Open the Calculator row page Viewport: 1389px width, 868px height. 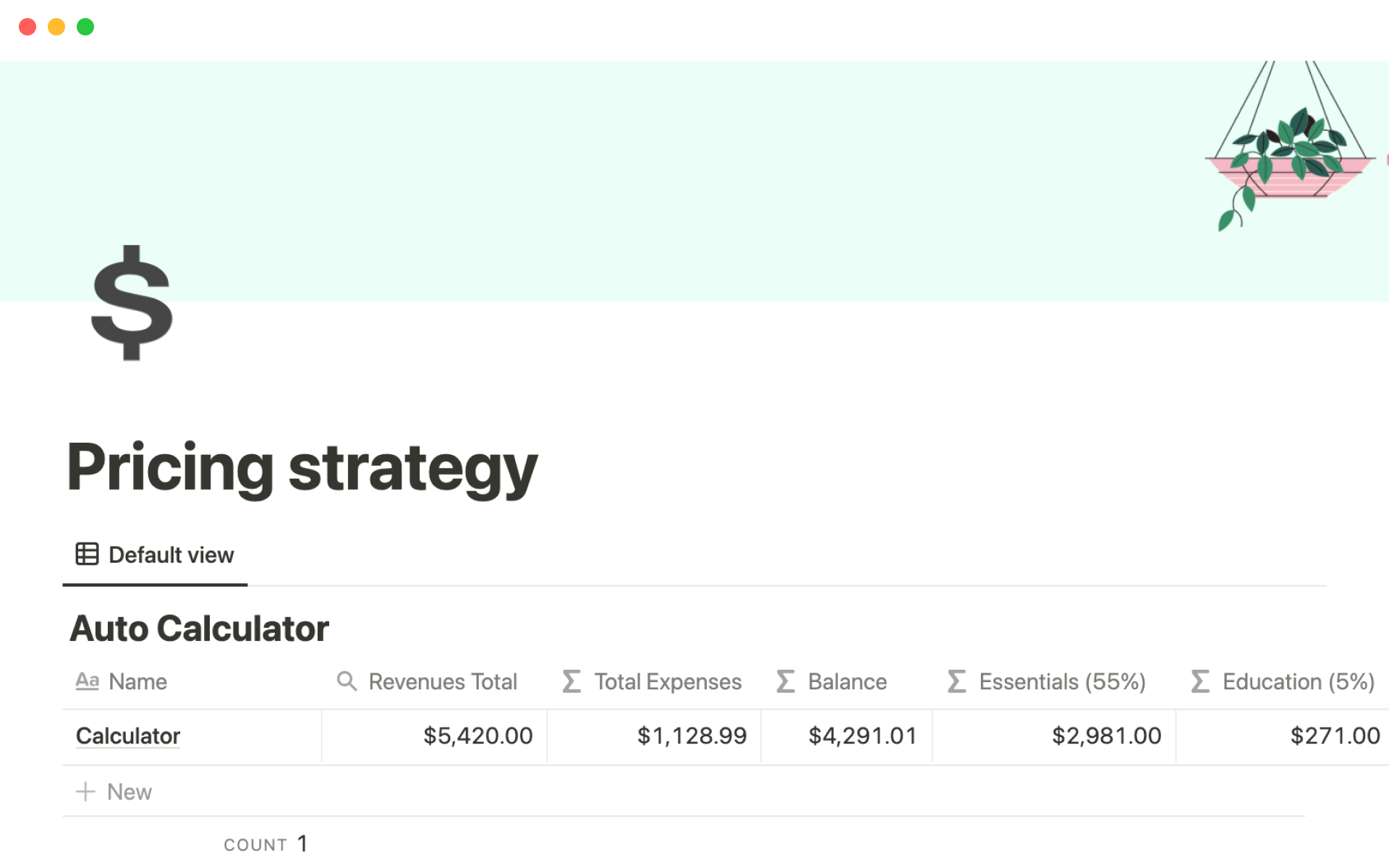tap(128, 736)
